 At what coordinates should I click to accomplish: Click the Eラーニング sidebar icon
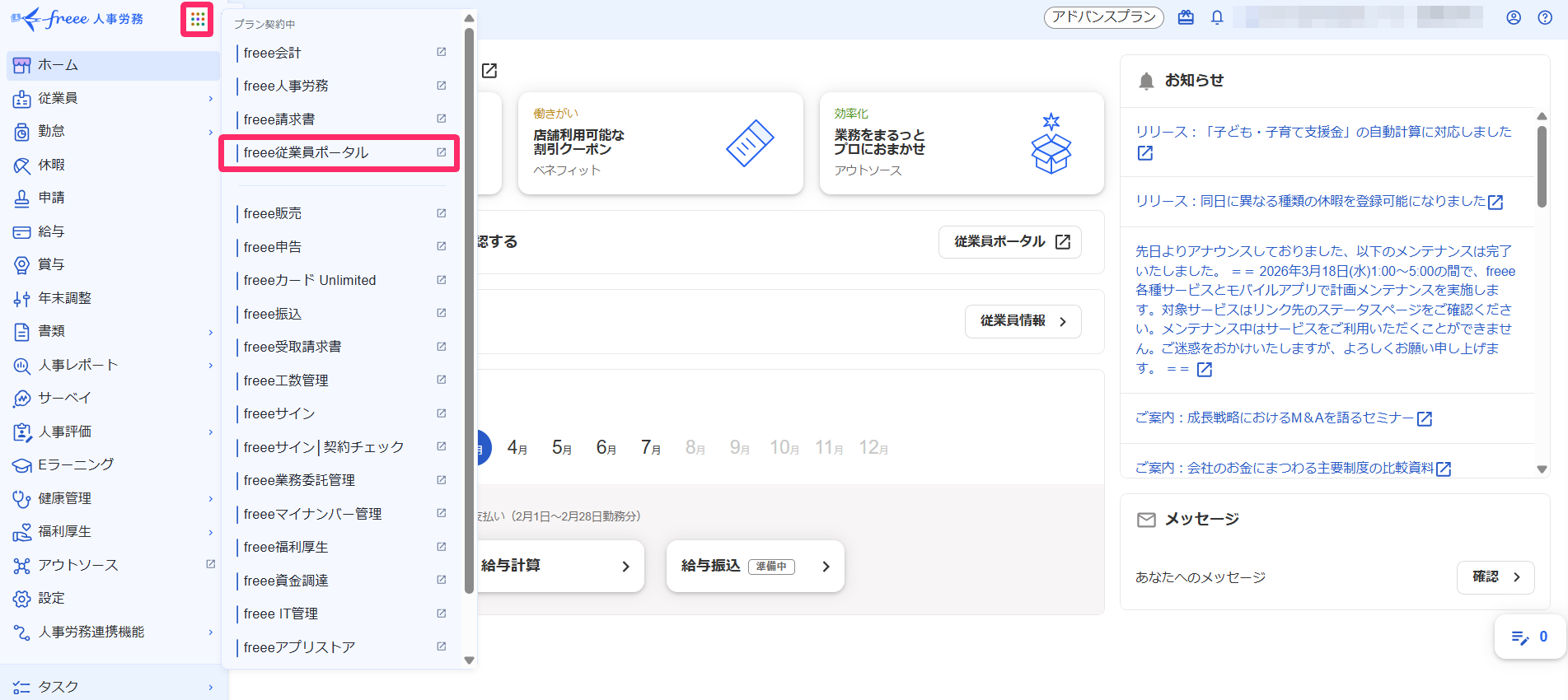coord(22,465)
